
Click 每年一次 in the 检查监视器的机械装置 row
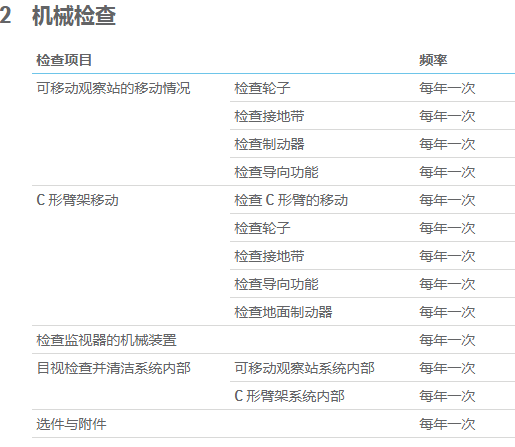(x=447, y=340)
